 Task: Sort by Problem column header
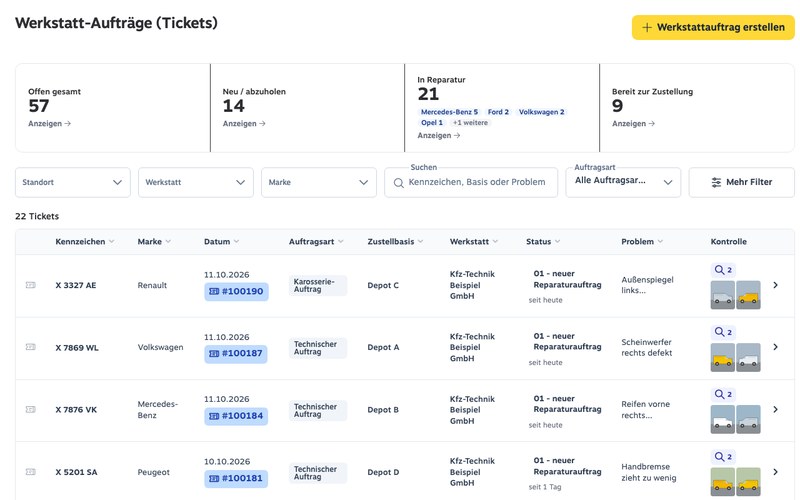tap(642, 241)
